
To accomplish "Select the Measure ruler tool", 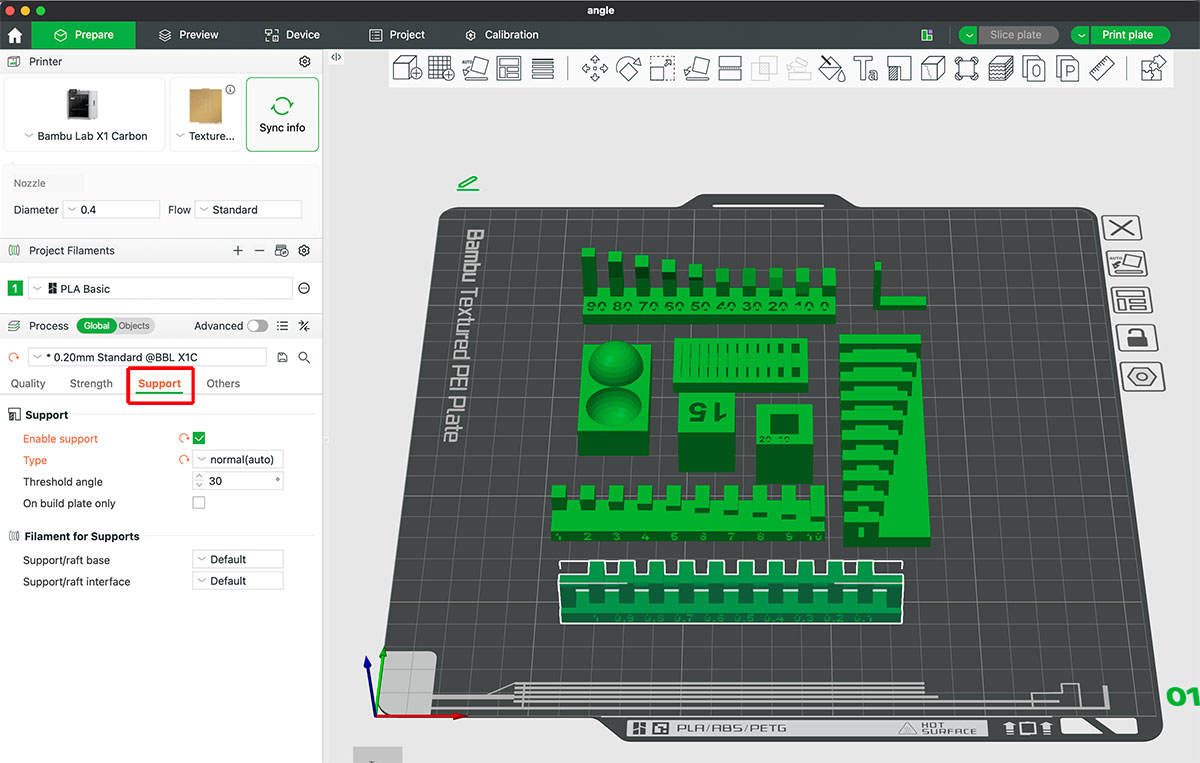I will pyautogui.click(x=1101, y=69).
